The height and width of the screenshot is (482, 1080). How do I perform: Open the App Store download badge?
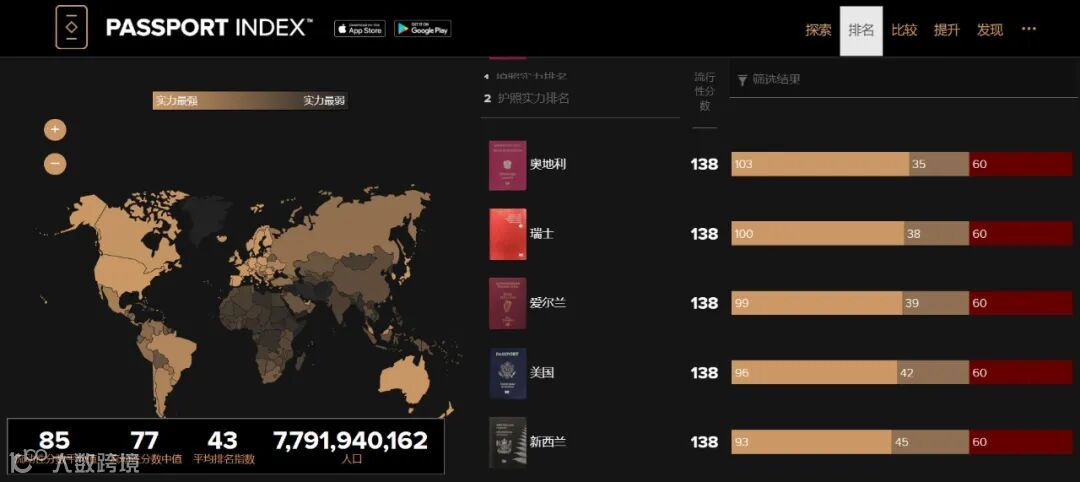(360, 28)
